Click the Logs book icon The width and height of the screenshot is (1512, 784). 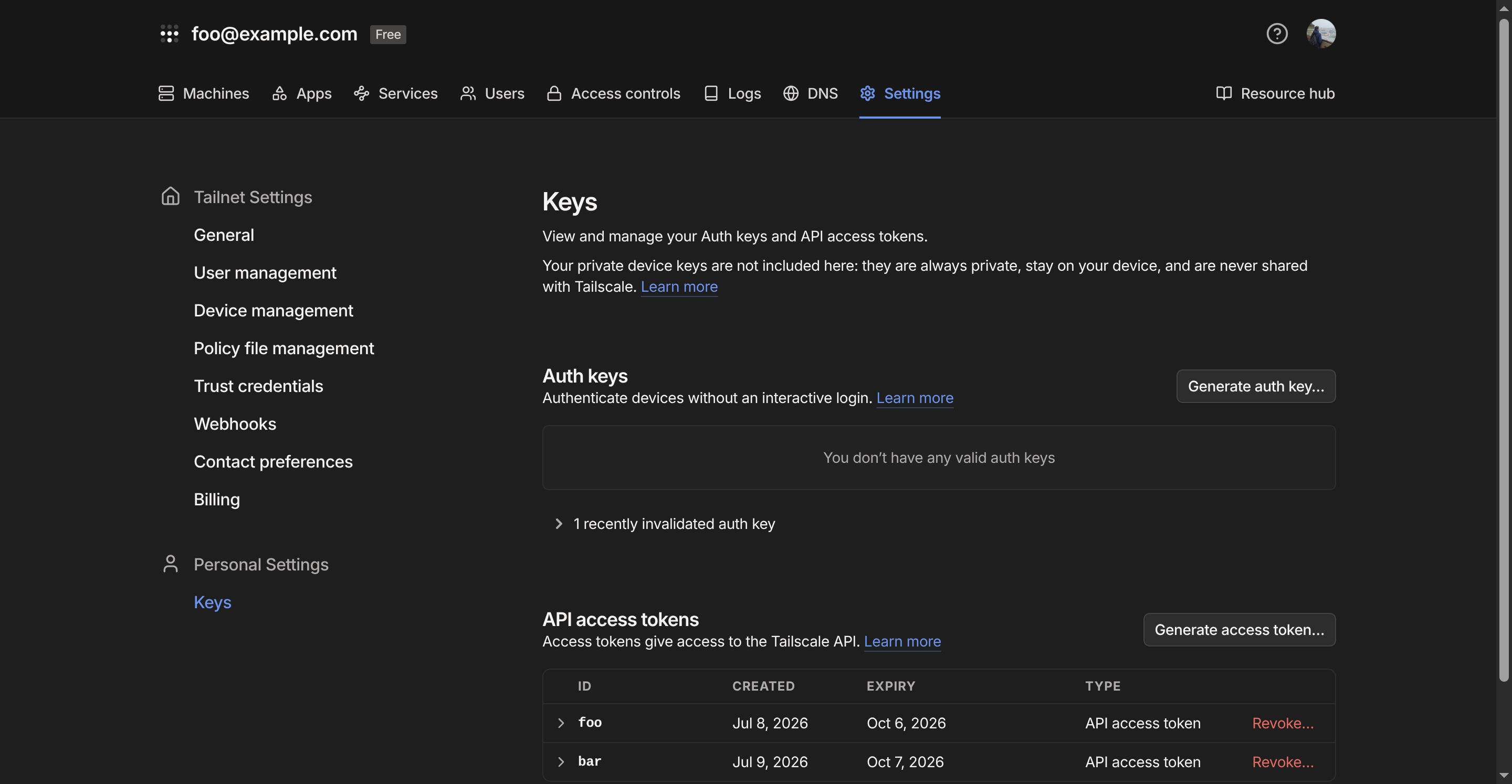pyautogui.click(x=711, y=93)
